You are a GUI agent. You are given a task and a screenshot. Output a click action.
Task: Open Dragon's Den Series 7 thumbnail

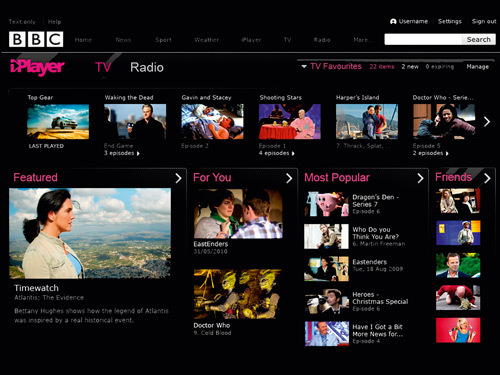point(326,204)
